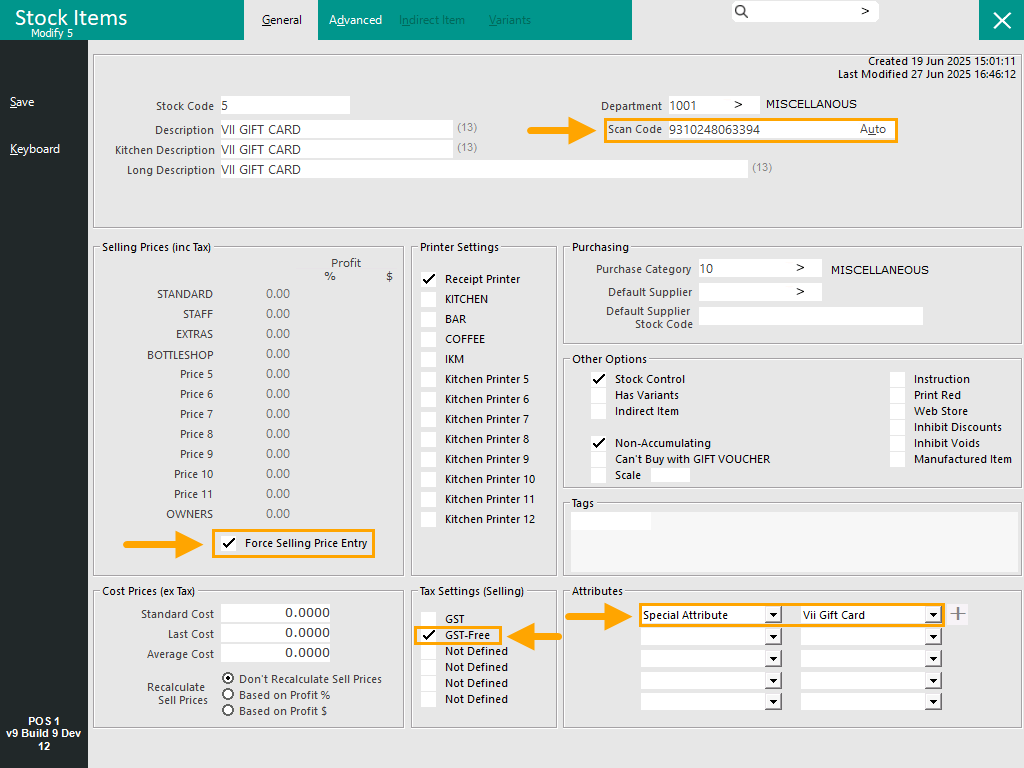Click the Purchase Category lookup arrow
The height and width of the screenshot is (768, 1024).
800,269
